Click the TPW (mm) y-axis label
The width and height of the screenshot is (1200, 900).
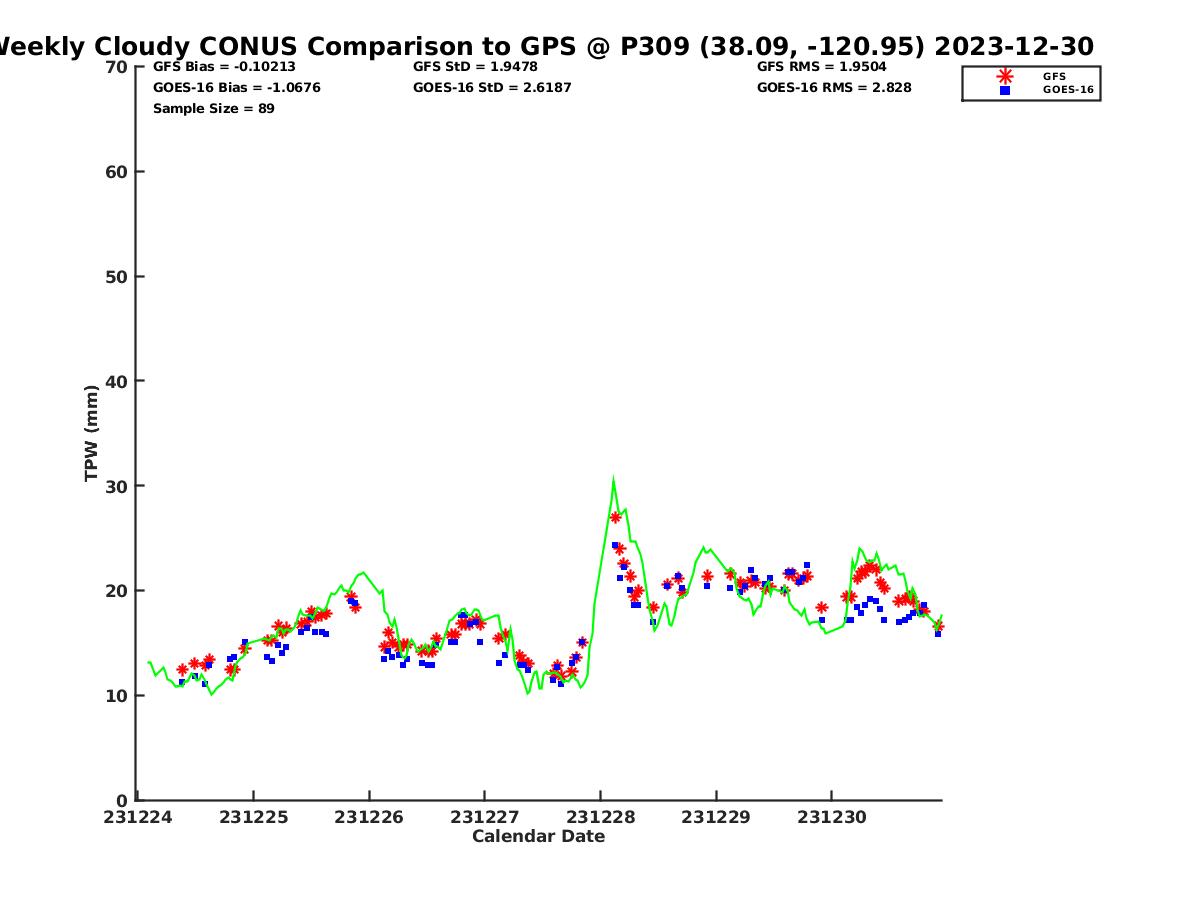[x=92, y=433]
